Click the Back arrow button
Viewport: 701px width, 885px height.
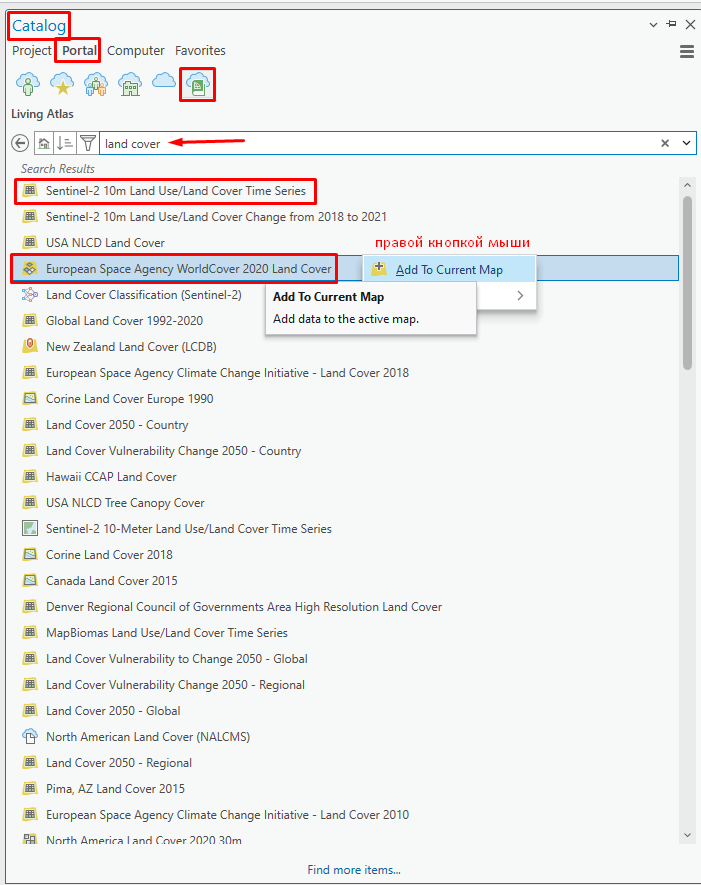tap(20, 143)
